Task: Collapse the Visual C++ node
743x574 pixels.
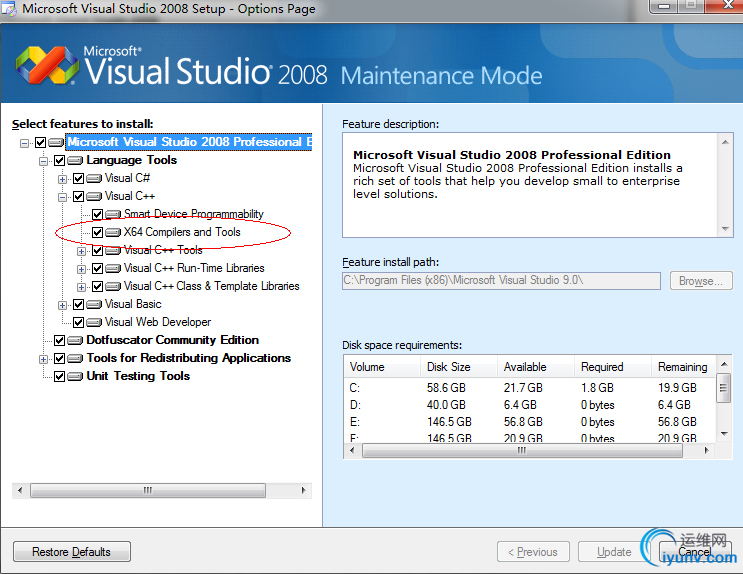Action: click(x=62, y=197)
